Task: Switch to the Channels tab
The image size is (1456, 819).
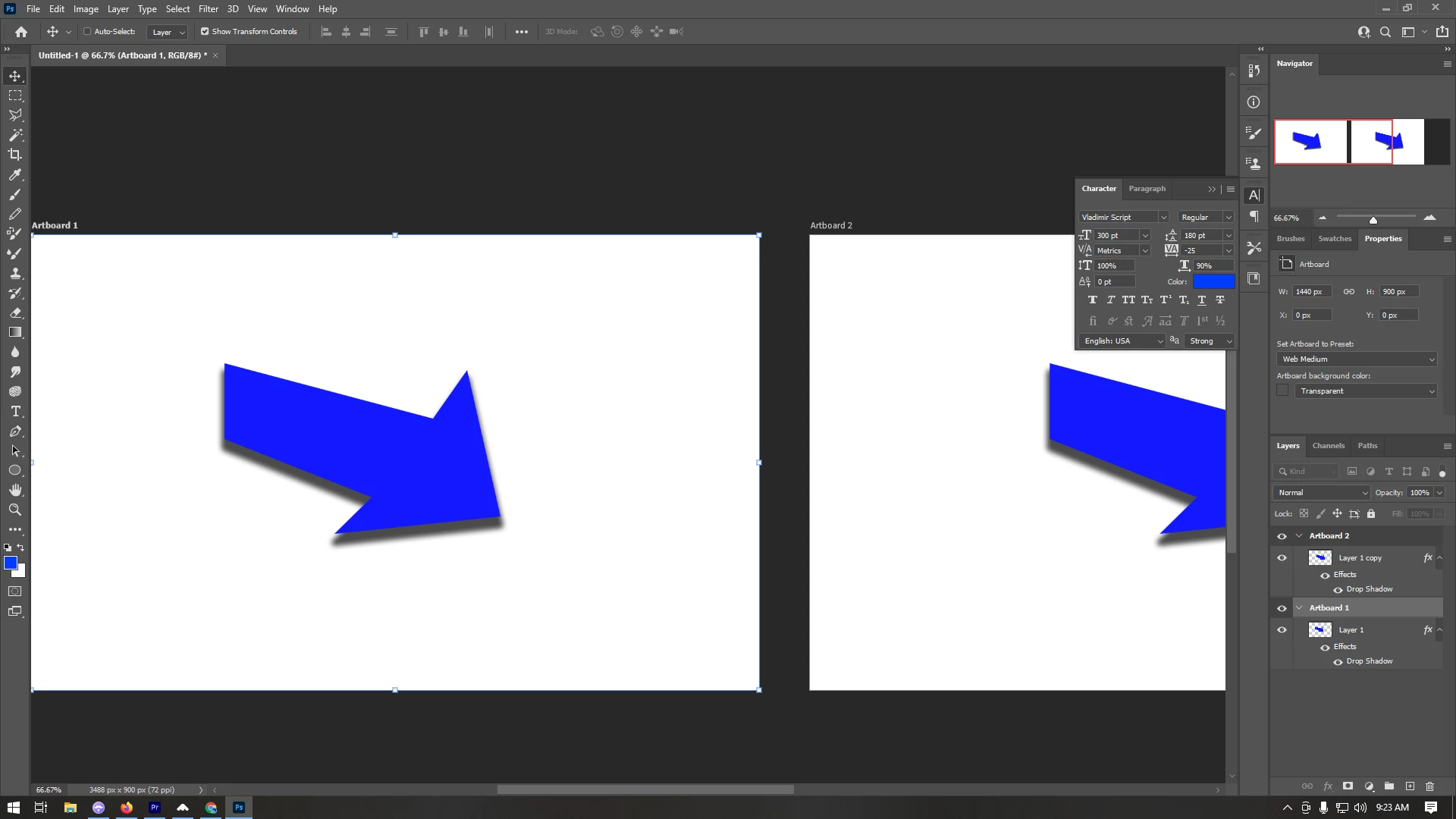Action: (1328, 446)
